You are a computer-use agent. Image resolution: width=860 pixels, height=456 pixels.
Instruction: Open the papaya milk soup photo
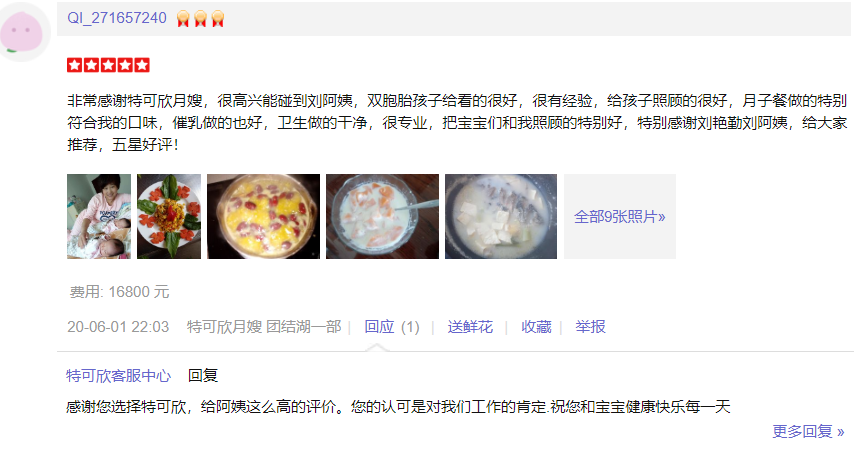(382, 216)
